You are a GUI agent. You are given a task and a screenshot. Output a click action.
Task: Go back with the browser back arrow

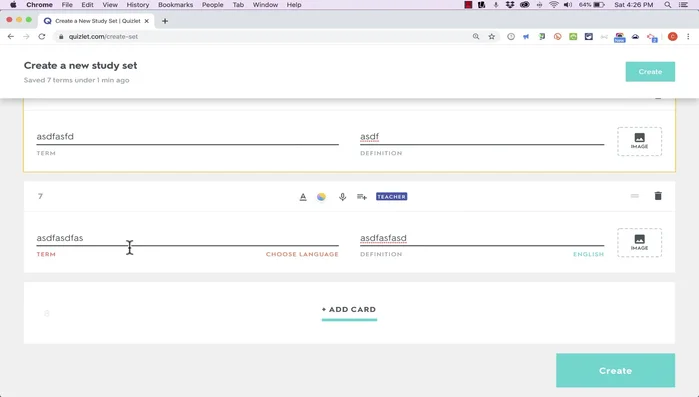click(x=11, y=37)
